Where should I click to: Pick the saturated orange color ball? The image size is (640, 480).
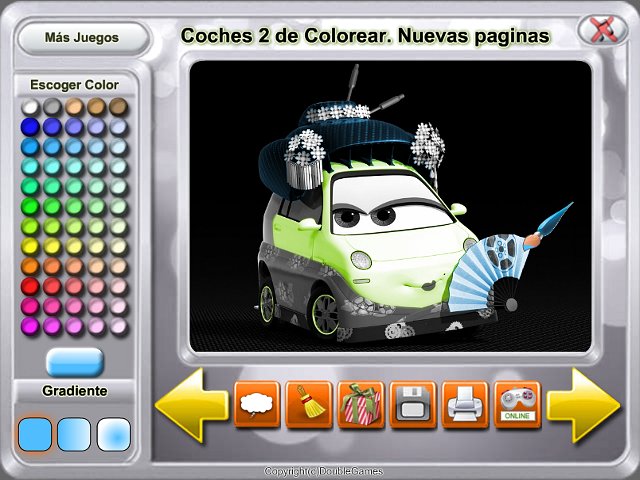(x=30, y=267)
